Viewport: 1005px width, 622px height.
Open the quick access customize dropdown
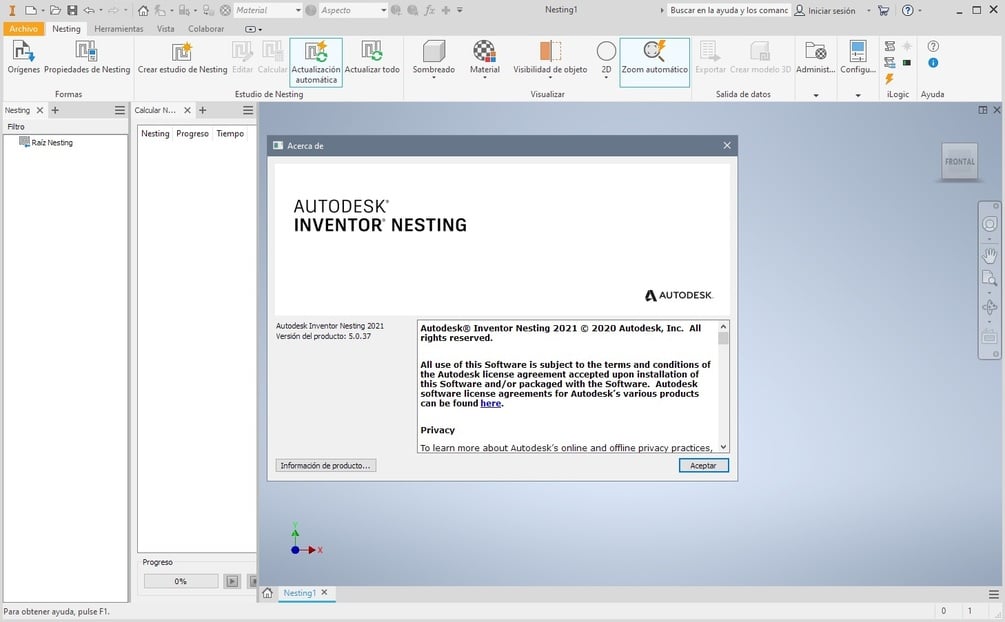pyautogui.click(x=460, y=10)
